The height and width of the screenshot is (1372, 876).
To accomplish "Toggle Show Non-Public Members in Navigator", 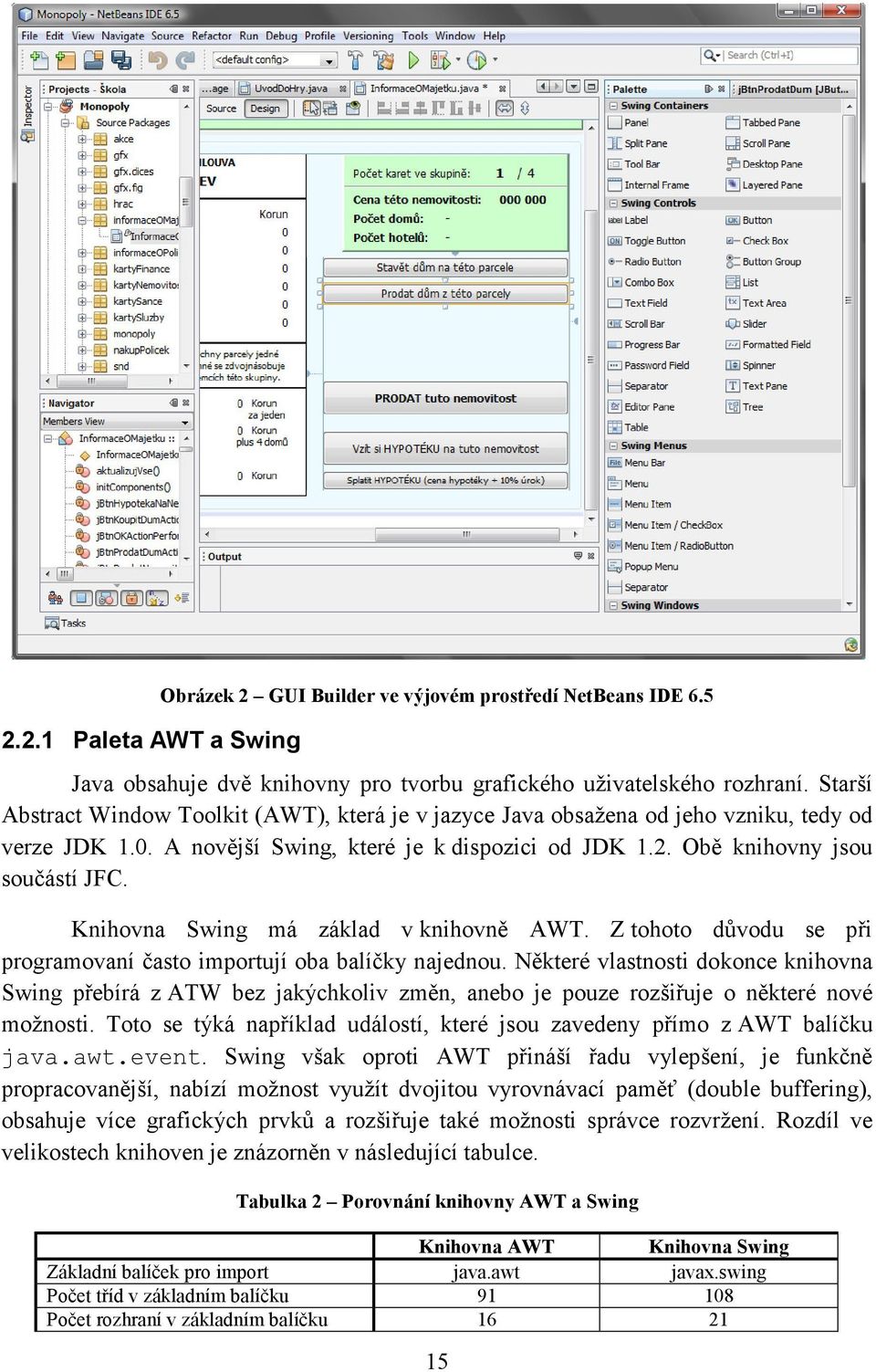I will (x=131, y=599).
